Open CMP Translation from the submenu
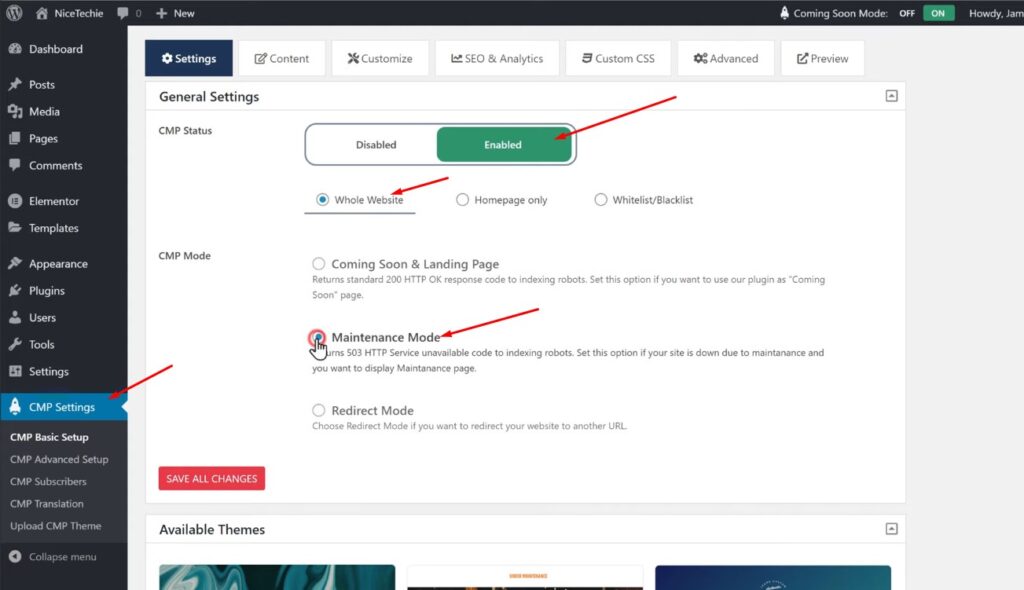 (x=46, y=503)
